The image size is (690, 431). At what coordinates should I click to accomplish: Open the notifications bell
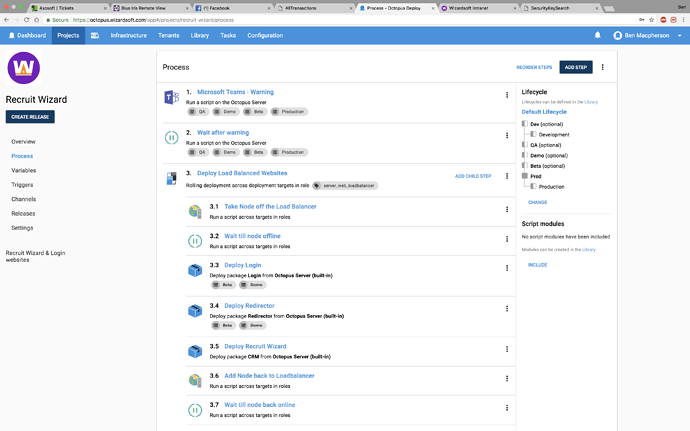click(x=598, y=35)
